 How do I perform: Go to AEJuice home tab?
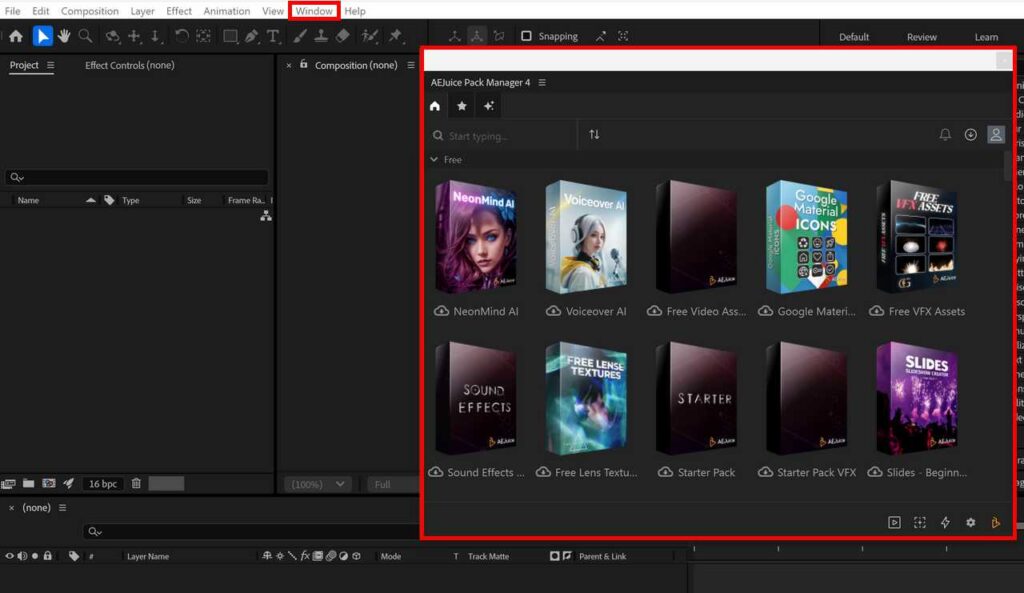(x=435, y=106)
